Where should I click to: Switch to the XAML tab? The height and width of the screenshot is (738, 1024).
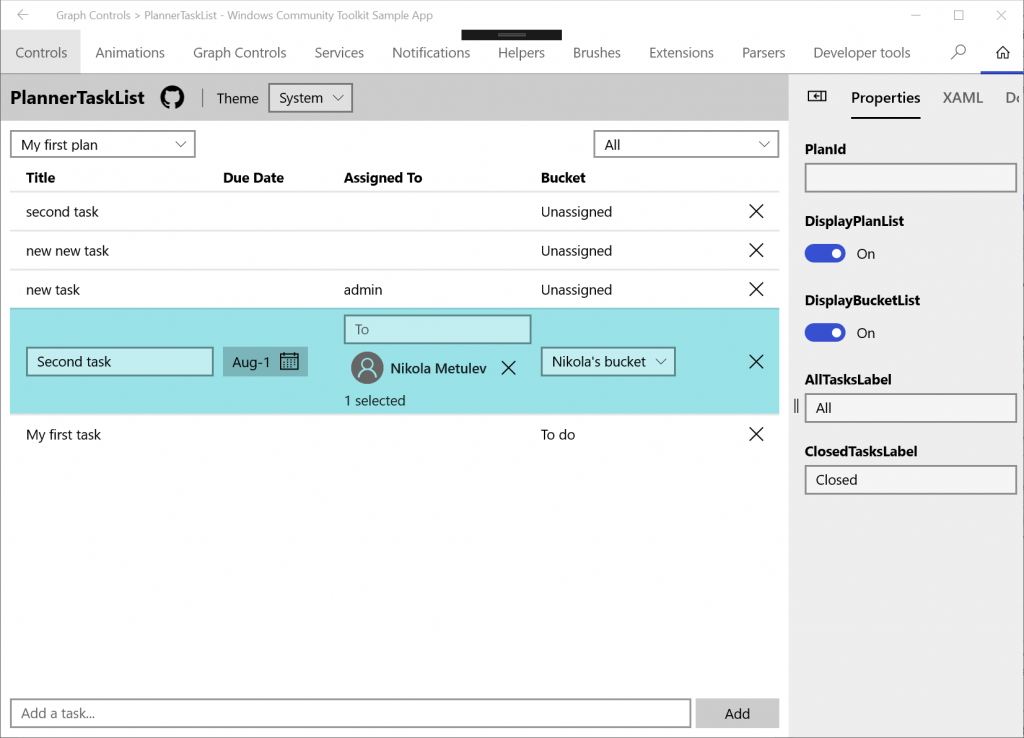(x=962, y=98)
